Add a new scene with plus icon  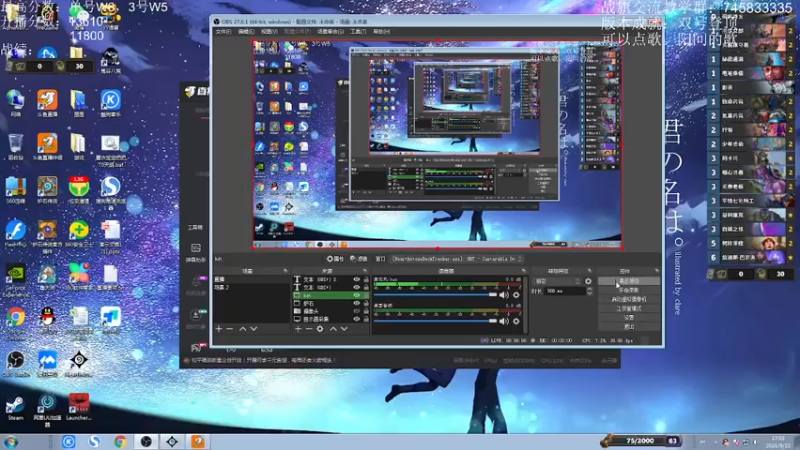point(219,329)
